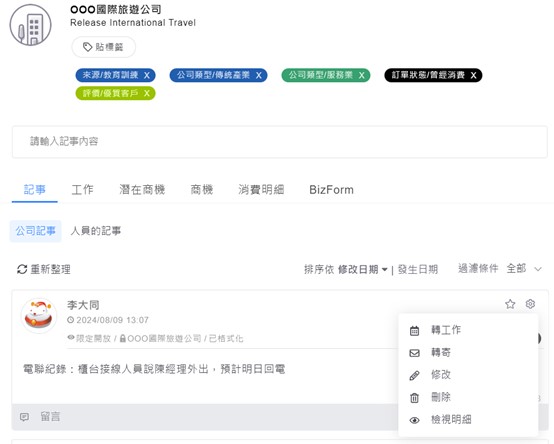554x444 pixels.
Task: Open the gear settings icon on note
Action: point(530,304)
